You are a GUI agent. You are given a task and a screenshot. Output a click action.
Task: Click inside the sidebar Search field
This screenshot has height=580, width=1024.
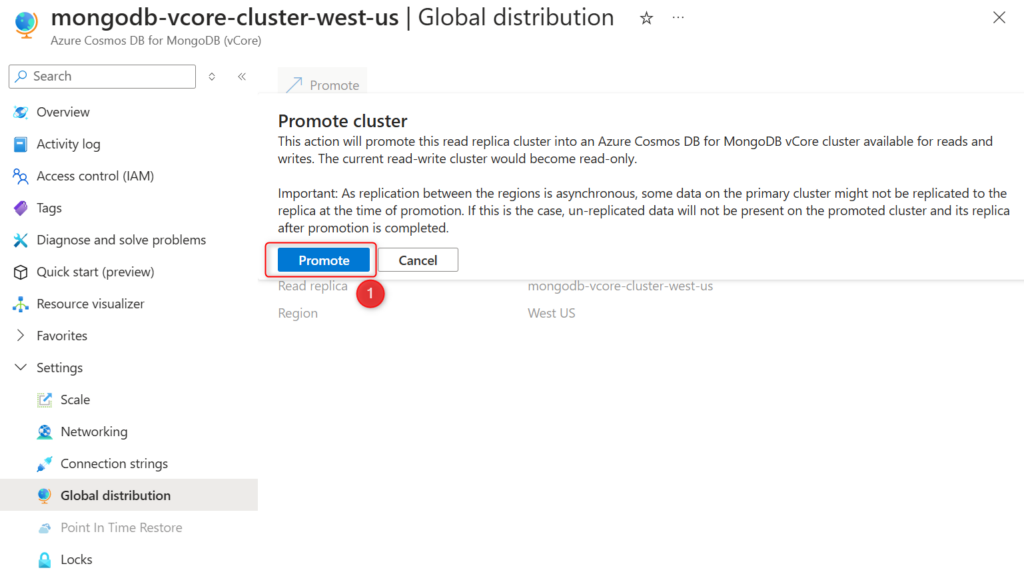[x=100, y=76]
